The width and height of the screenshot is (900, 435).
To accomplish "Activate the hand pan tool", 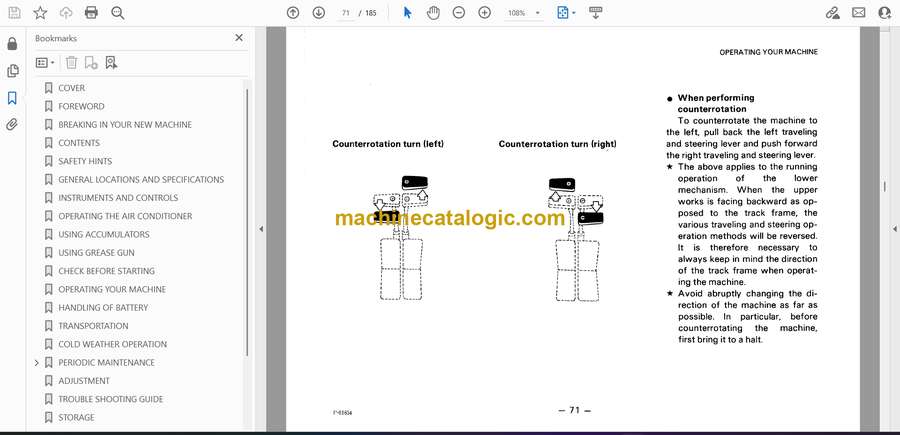I will tap(433, 13).
